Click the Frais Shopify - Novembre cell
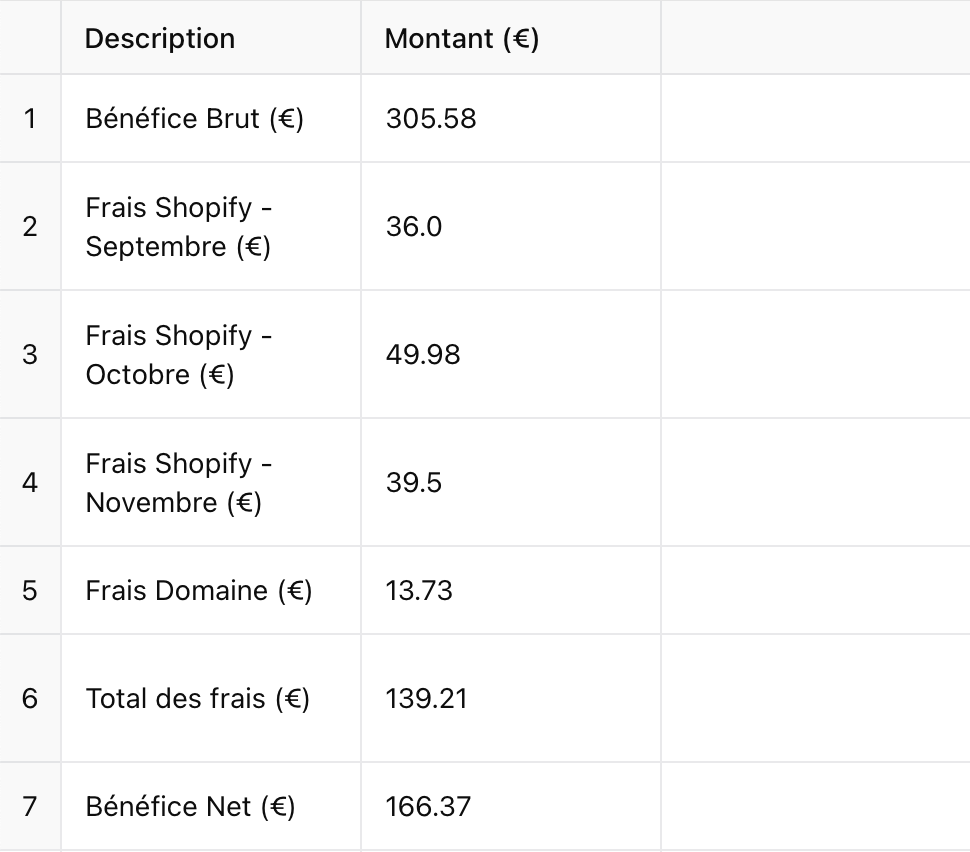 (x=180, y=483)
